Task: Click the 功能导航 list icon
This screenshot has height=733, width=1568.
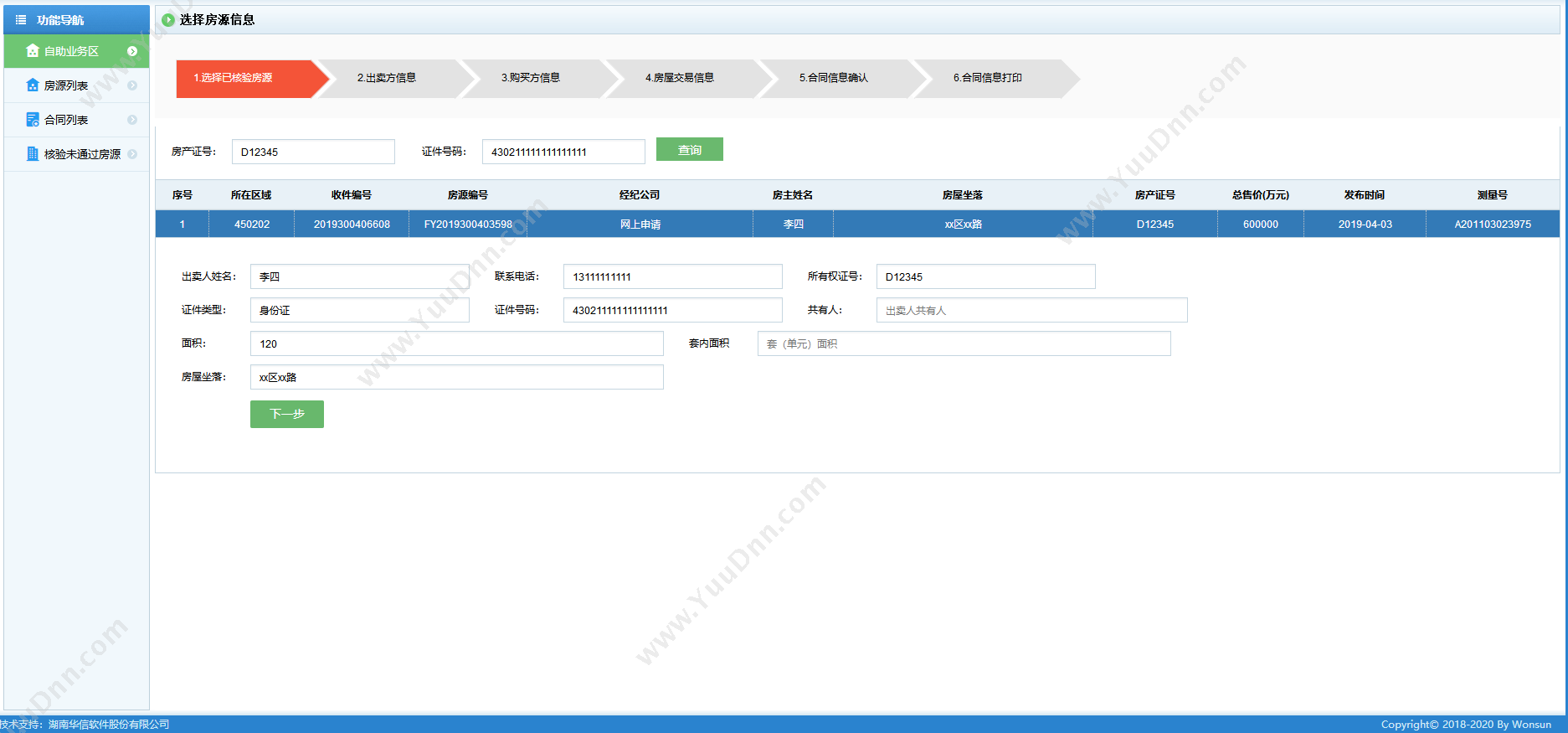Action: 21,19
